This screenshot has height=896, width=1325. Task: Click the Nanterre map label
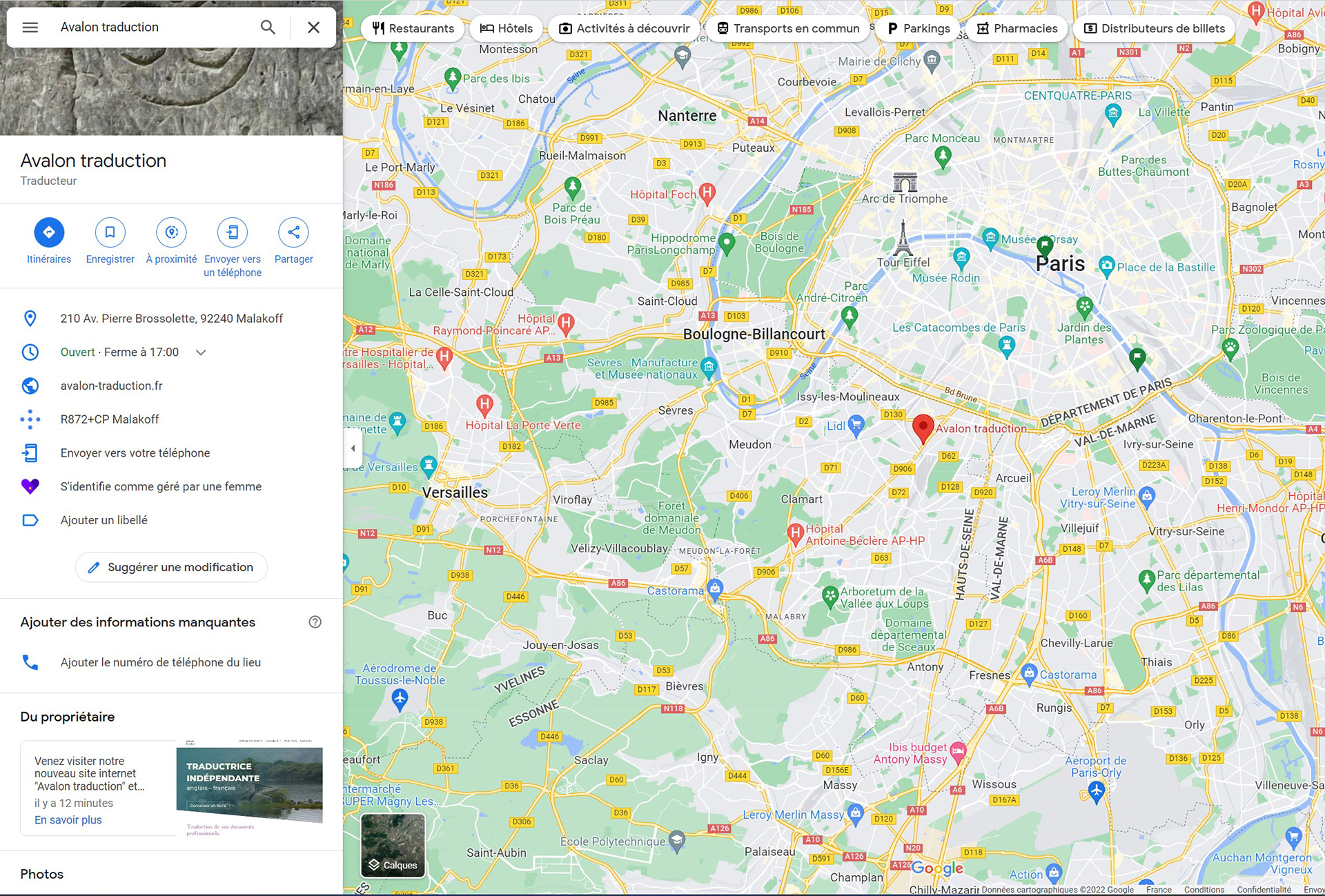(x=687, y=116)
